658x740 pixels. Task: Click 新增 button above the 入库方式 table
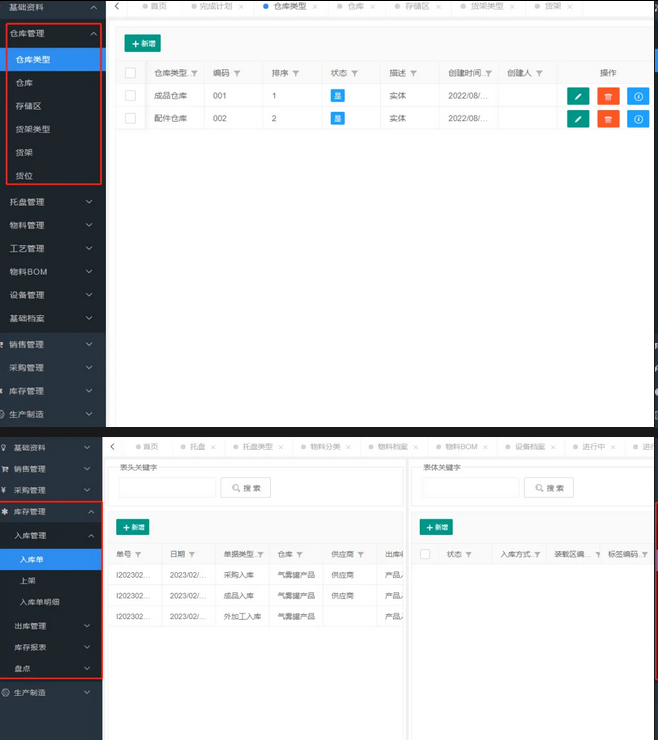[436, 527]
